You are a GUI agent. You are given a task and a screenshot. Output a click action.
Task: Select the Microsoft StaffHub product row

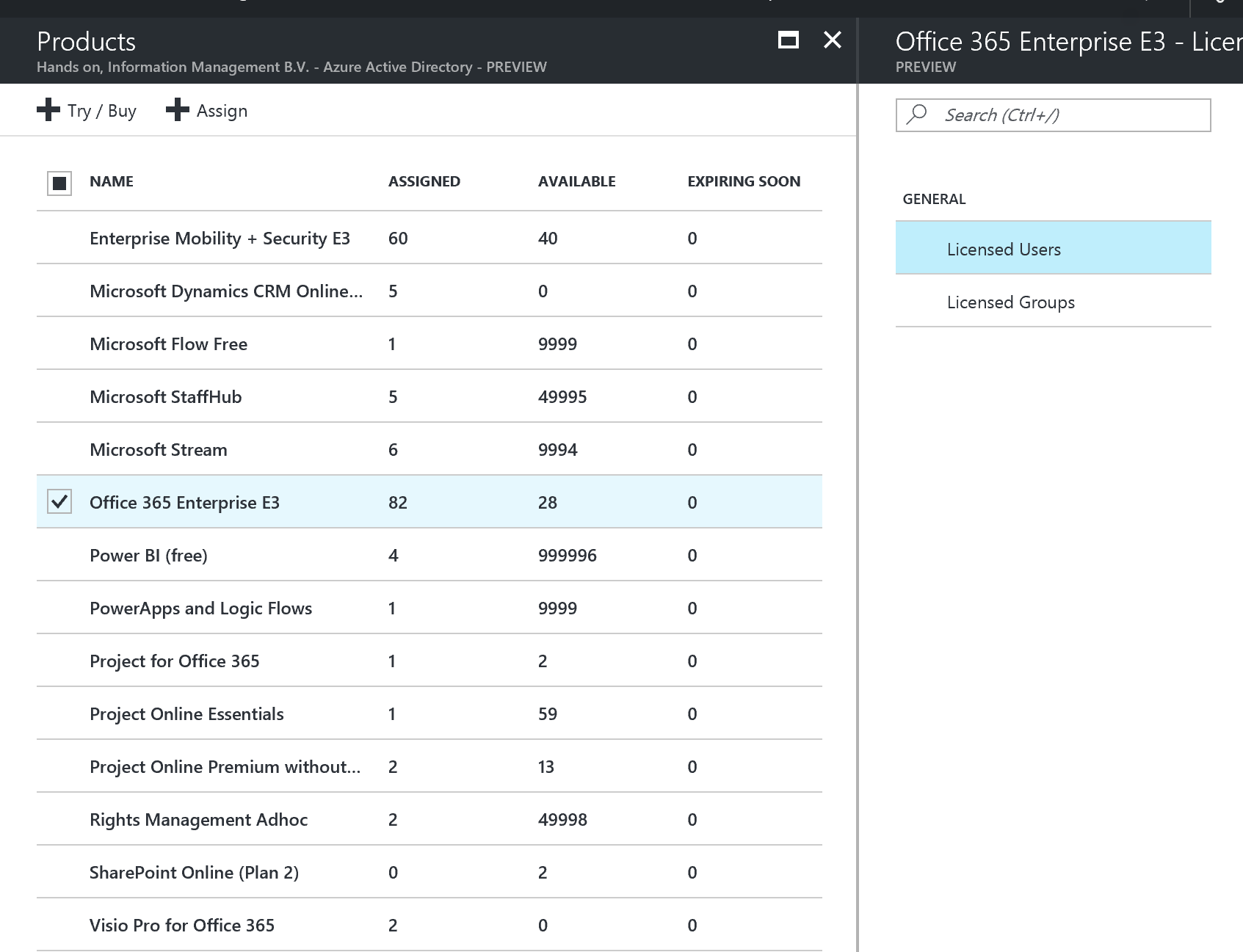[165, 397]
